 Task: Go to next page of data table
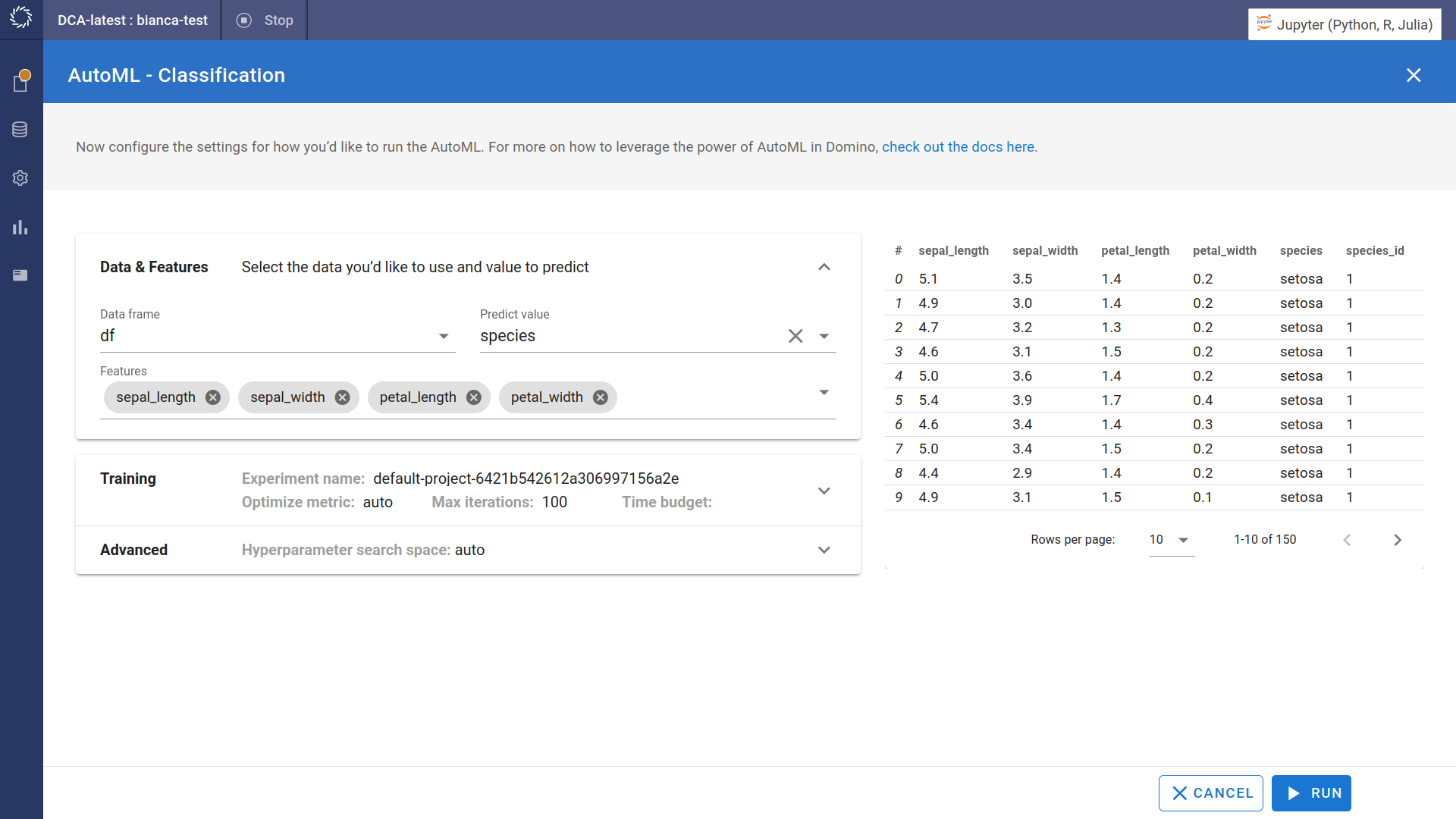pos(1398,540)
